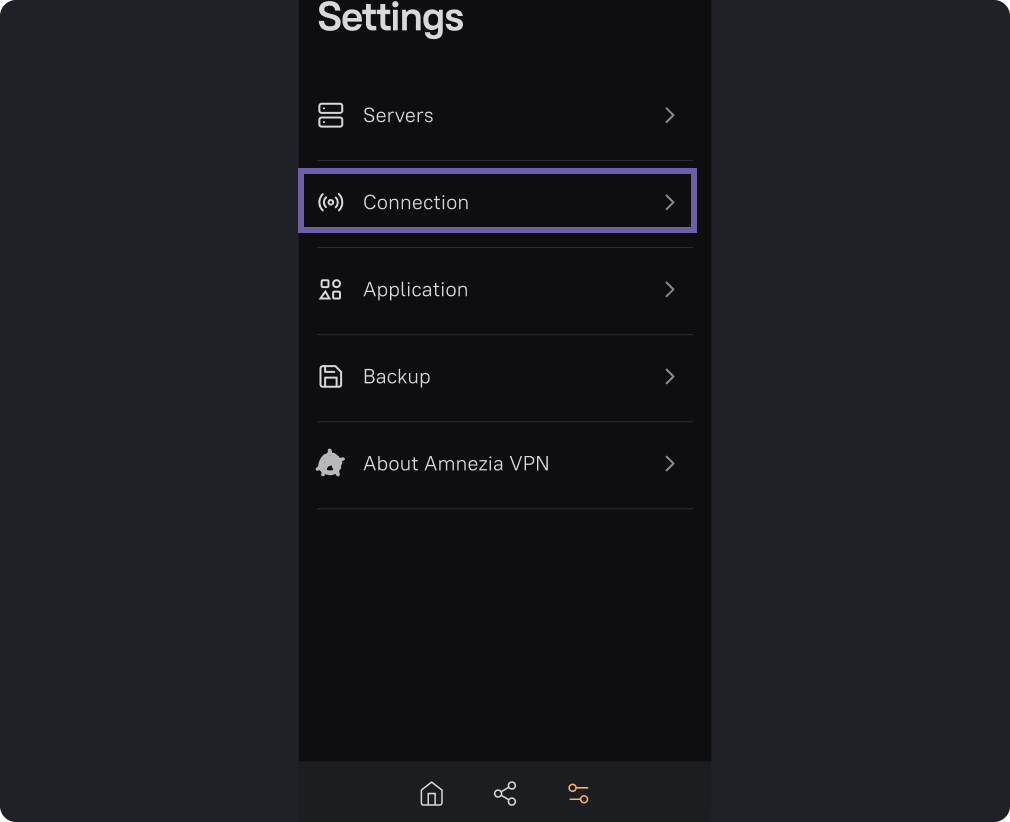Click the Servers rack icon
This screenshot has height=822, width=1010.
[x=330, y=115]
